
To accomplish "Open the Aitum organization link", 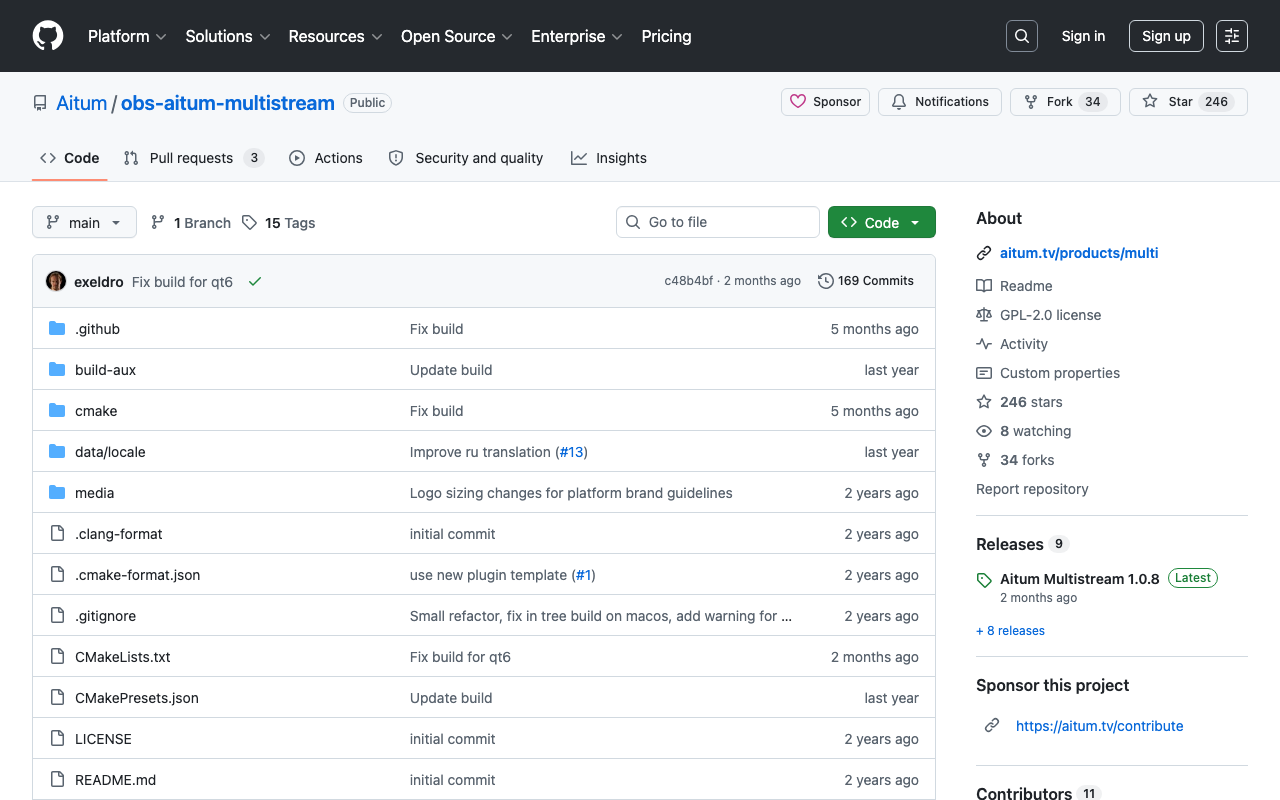I will pyautogui.click(x=82, y=103).
